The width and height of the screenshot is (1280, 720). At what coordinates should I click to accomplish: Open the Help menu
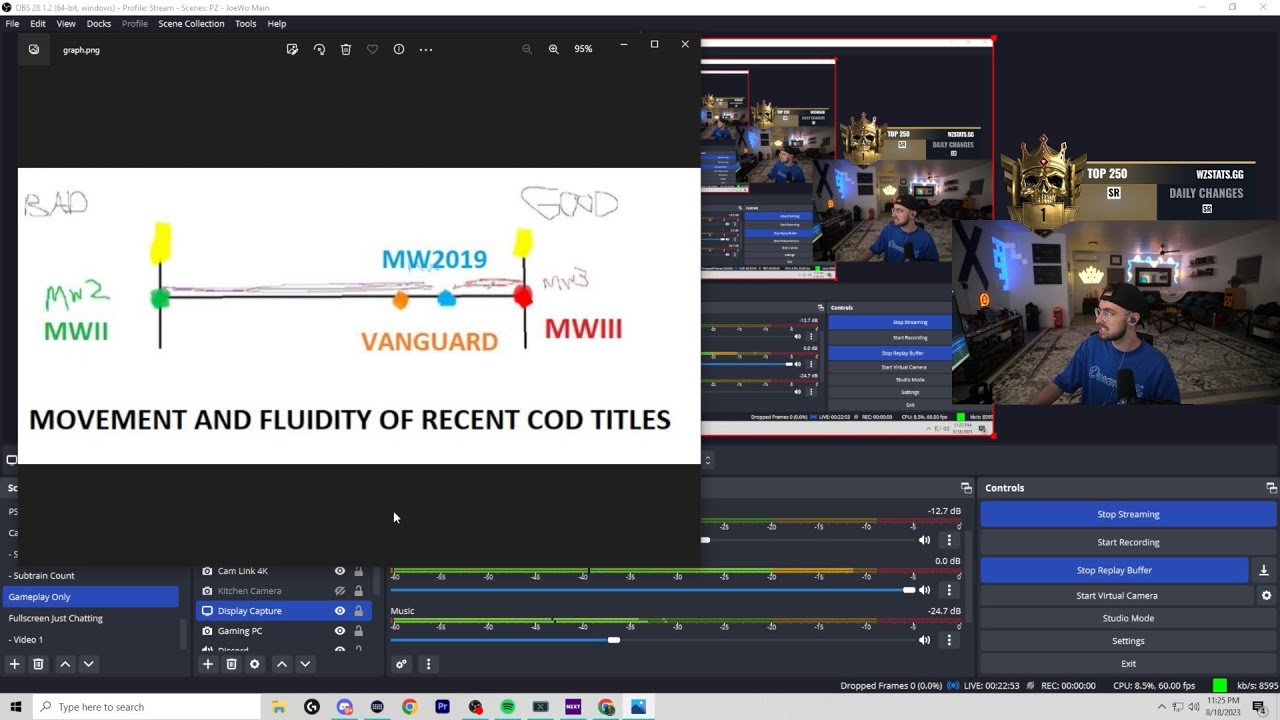point(277,23)
